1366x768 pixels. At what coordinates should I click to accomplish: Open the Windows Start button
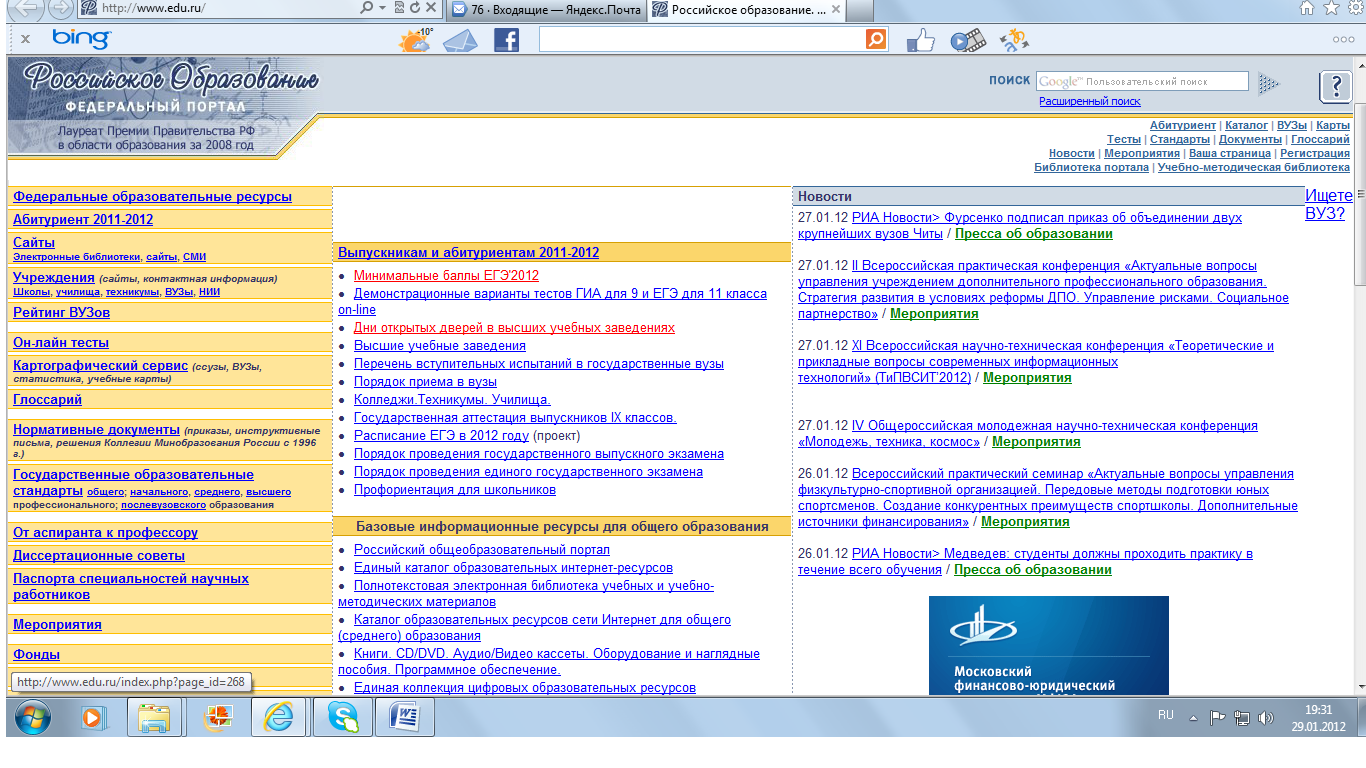[x=33, y=717]
